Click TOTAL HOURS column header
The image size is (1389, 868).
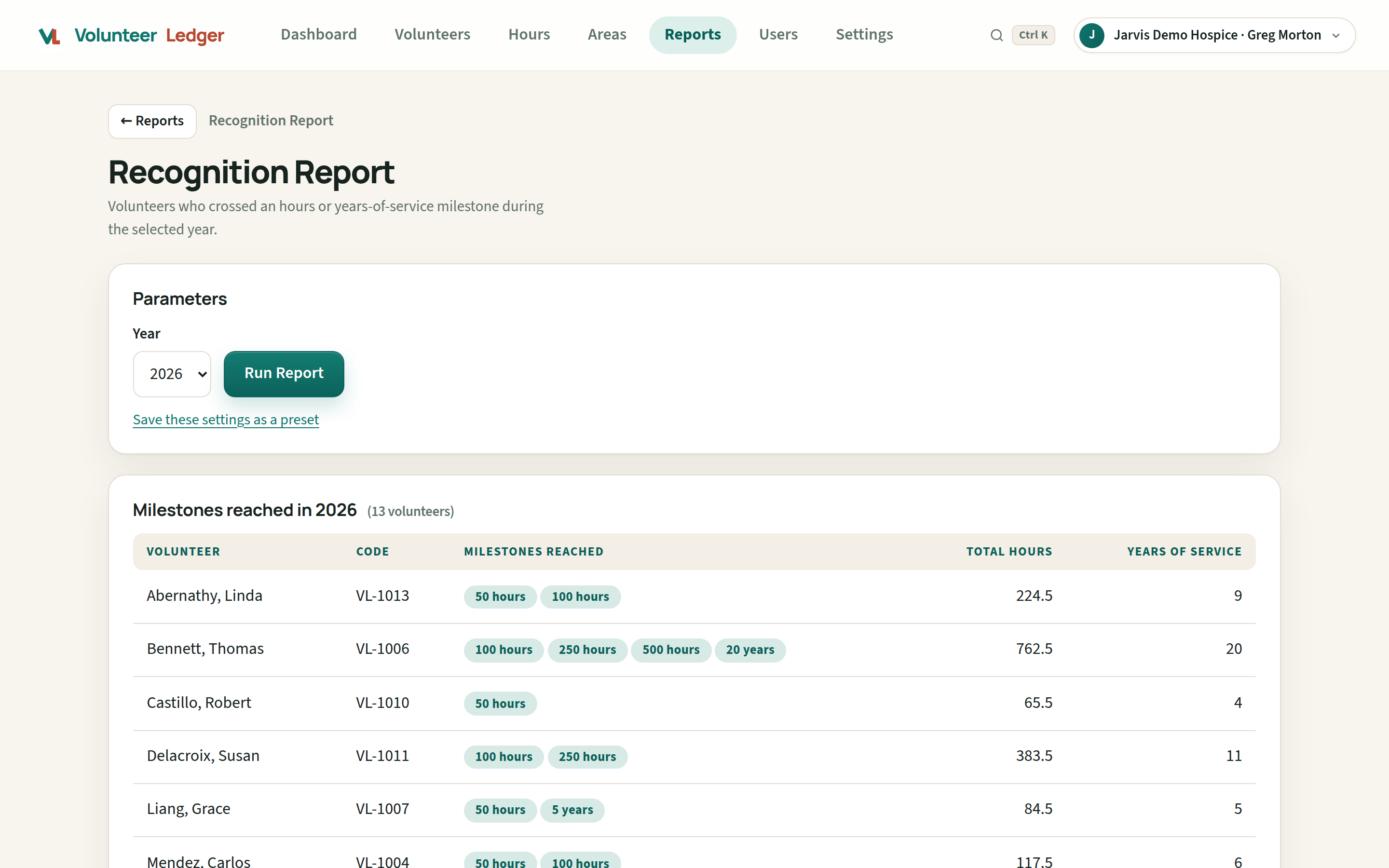pos(1009,552)
